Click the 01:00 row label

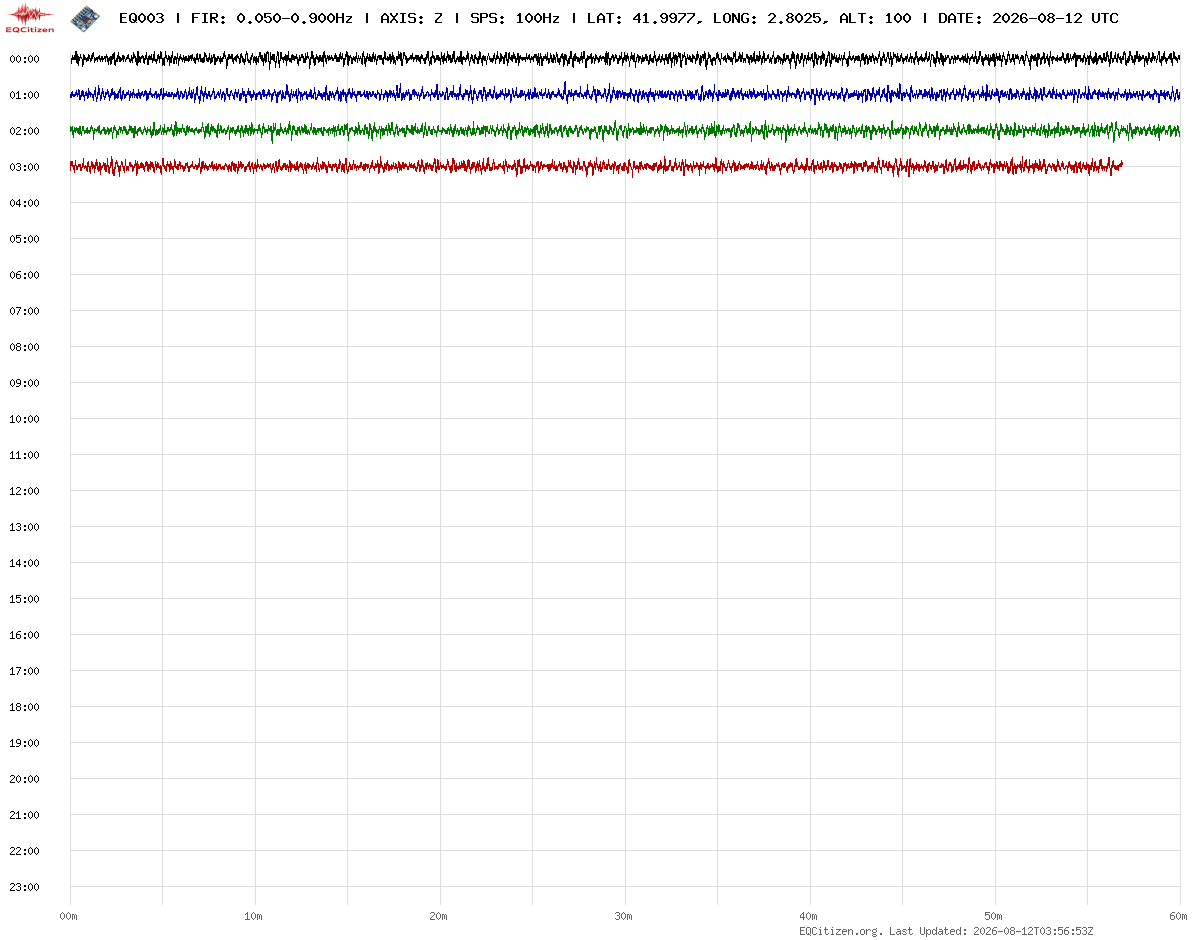[24, 95]
